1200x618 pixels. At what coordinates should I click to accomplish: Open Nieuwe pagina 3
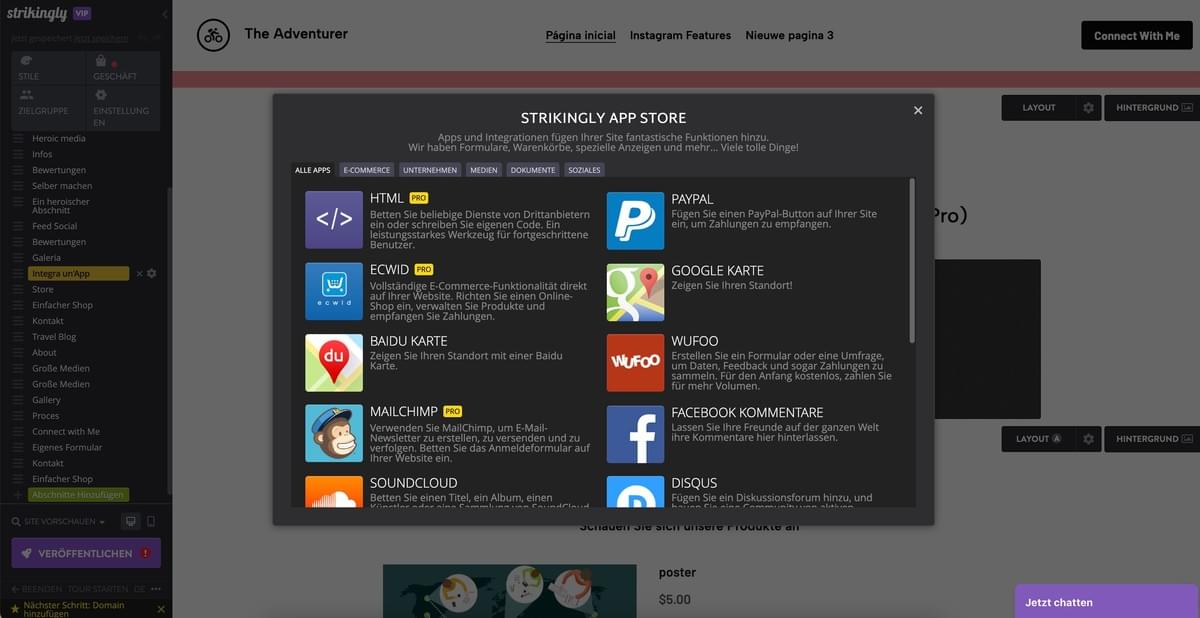(x=790, y=35)
